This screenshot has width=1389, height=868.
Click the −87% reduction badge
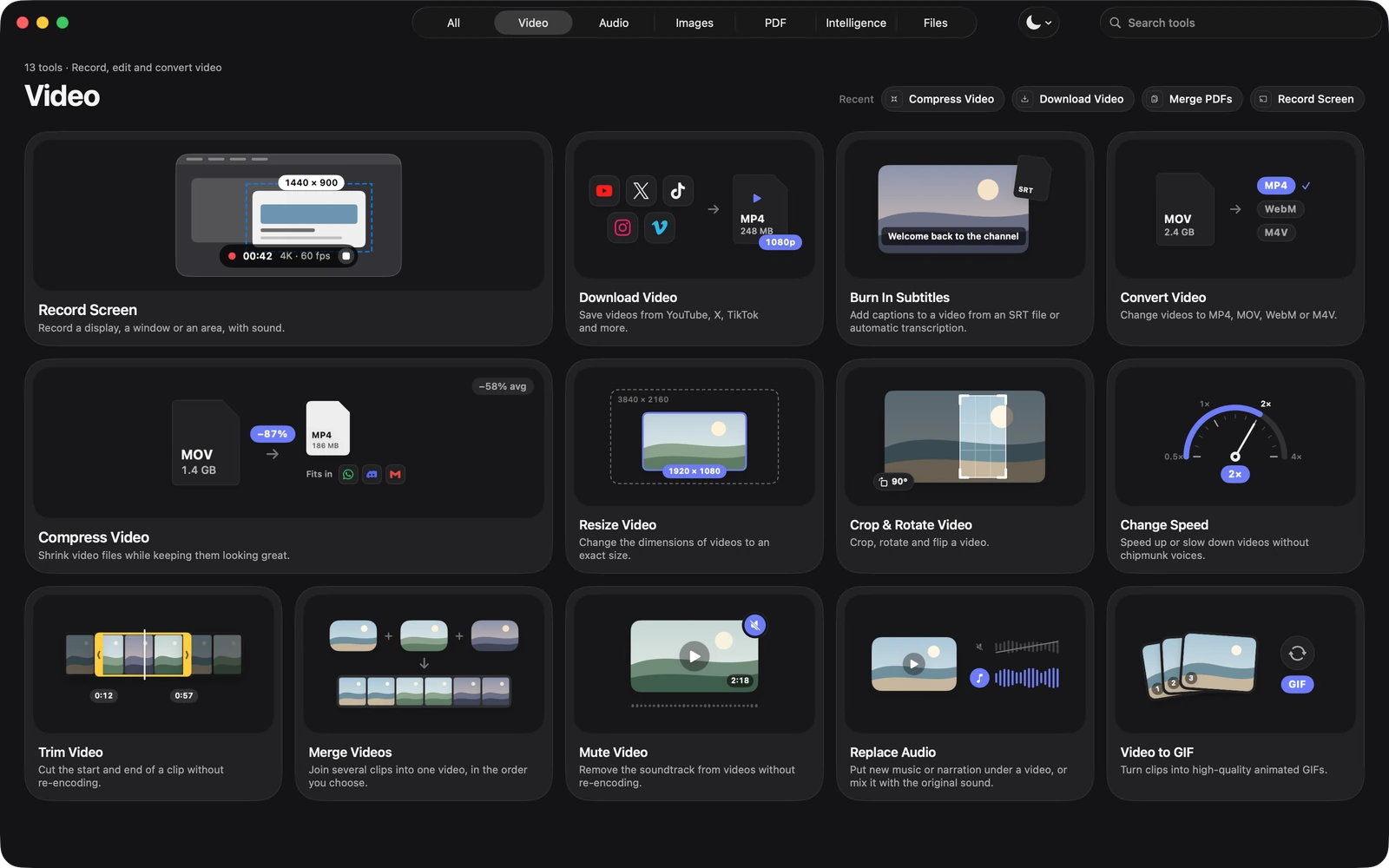[x=273, y=434]
